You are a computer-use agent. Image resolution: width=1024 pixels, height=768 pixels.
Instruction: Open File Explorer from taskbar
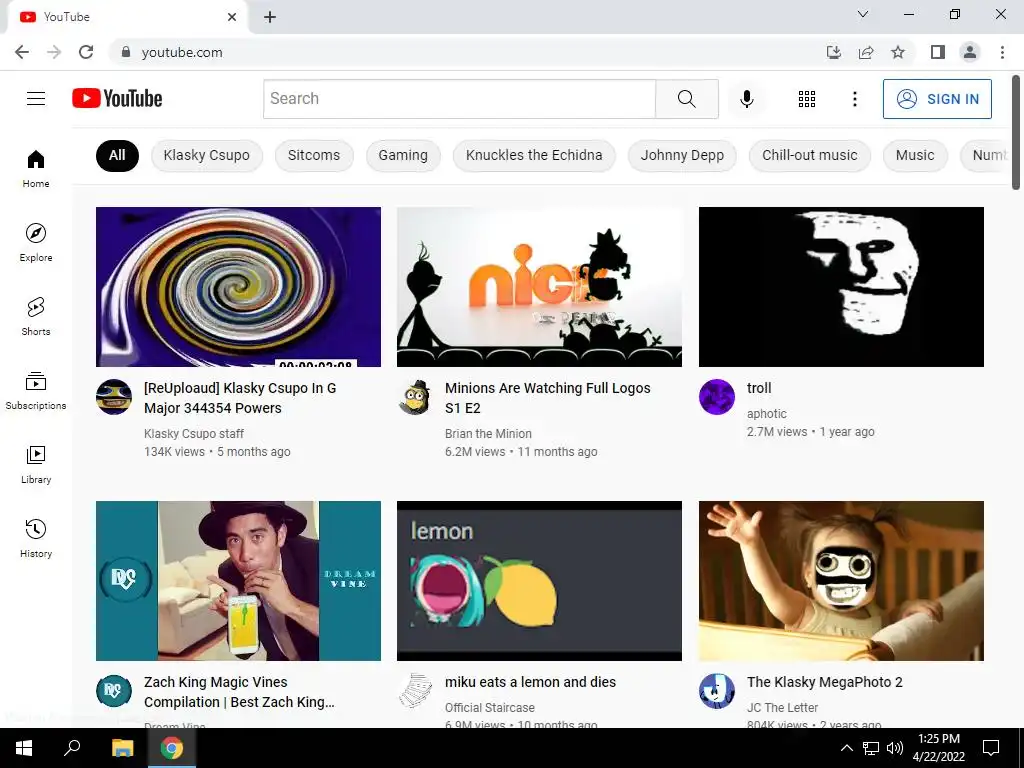pyautogui.click(x=122, y=748)
